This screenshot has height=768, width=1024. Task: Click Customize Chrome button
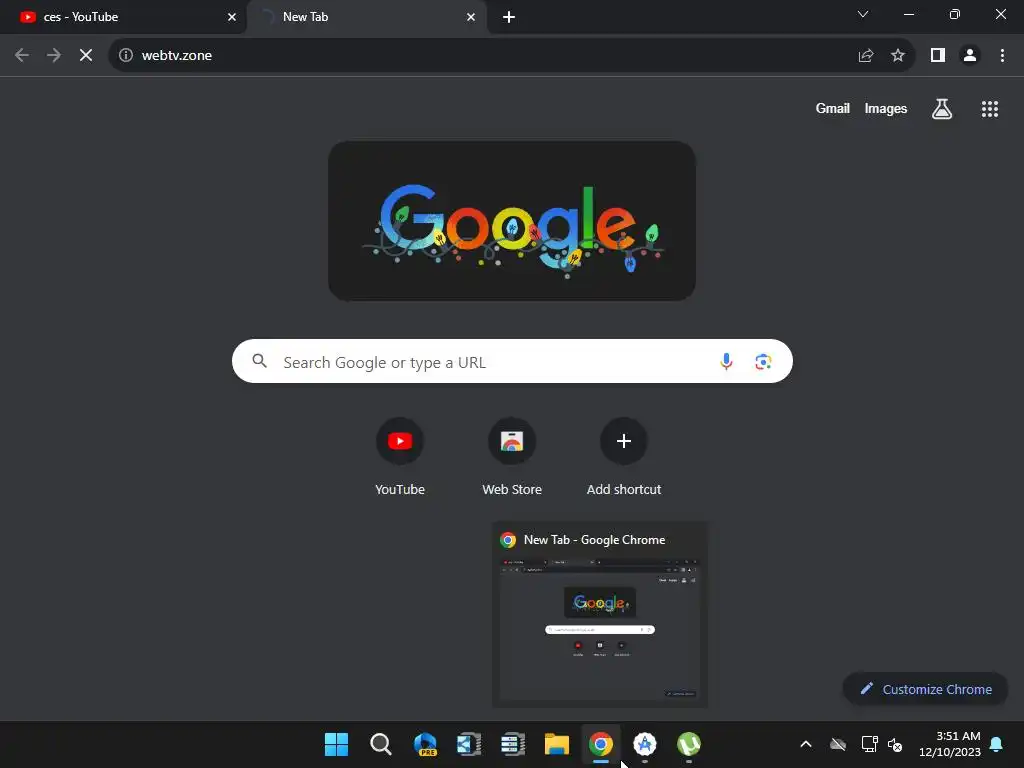[x=925, y=689]
